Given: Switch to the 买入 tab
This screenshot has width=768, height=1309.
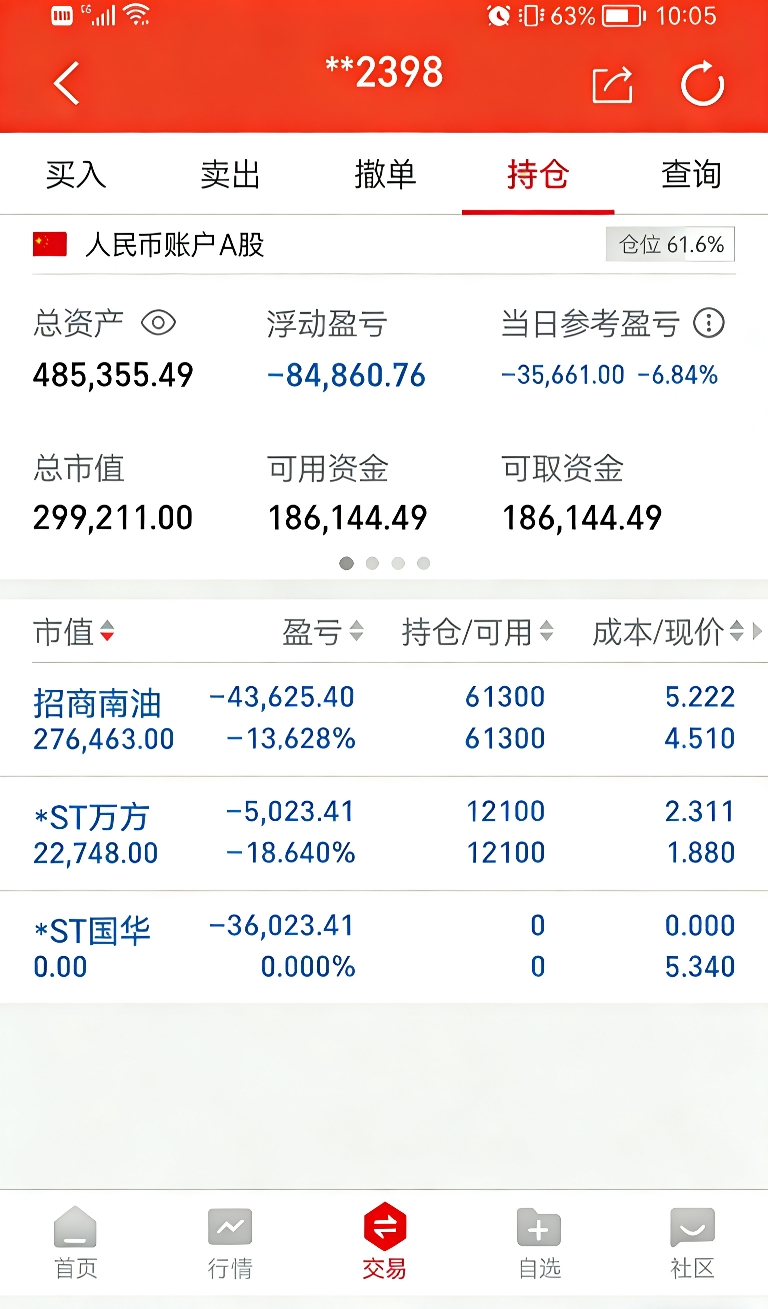Looking at the screenshot, I should click(76, 174).
